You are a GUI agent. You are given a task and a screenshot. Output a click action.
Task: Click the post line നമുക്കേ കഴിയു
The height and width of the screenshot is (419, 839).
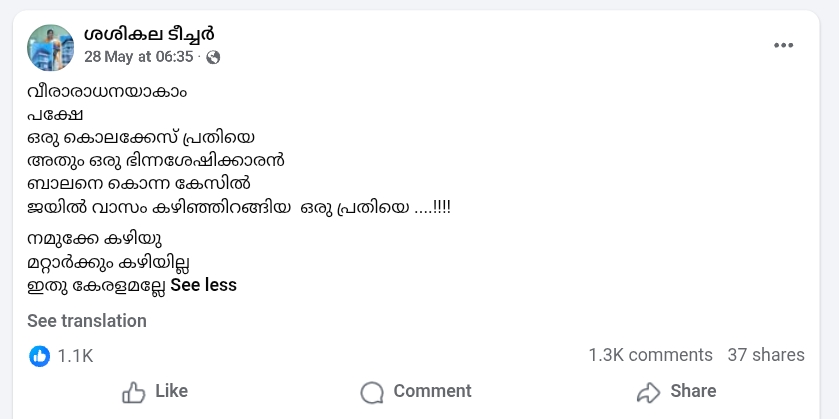coord(95,239)
